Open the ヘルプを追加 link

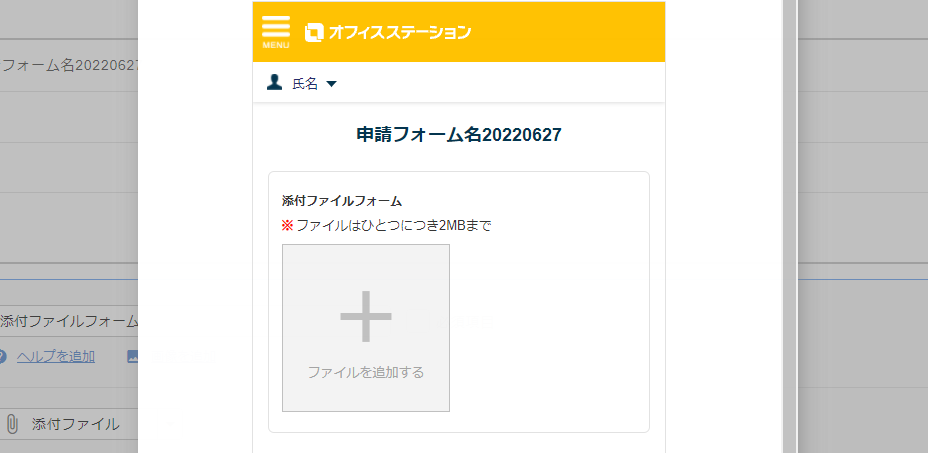coord(56,356)
